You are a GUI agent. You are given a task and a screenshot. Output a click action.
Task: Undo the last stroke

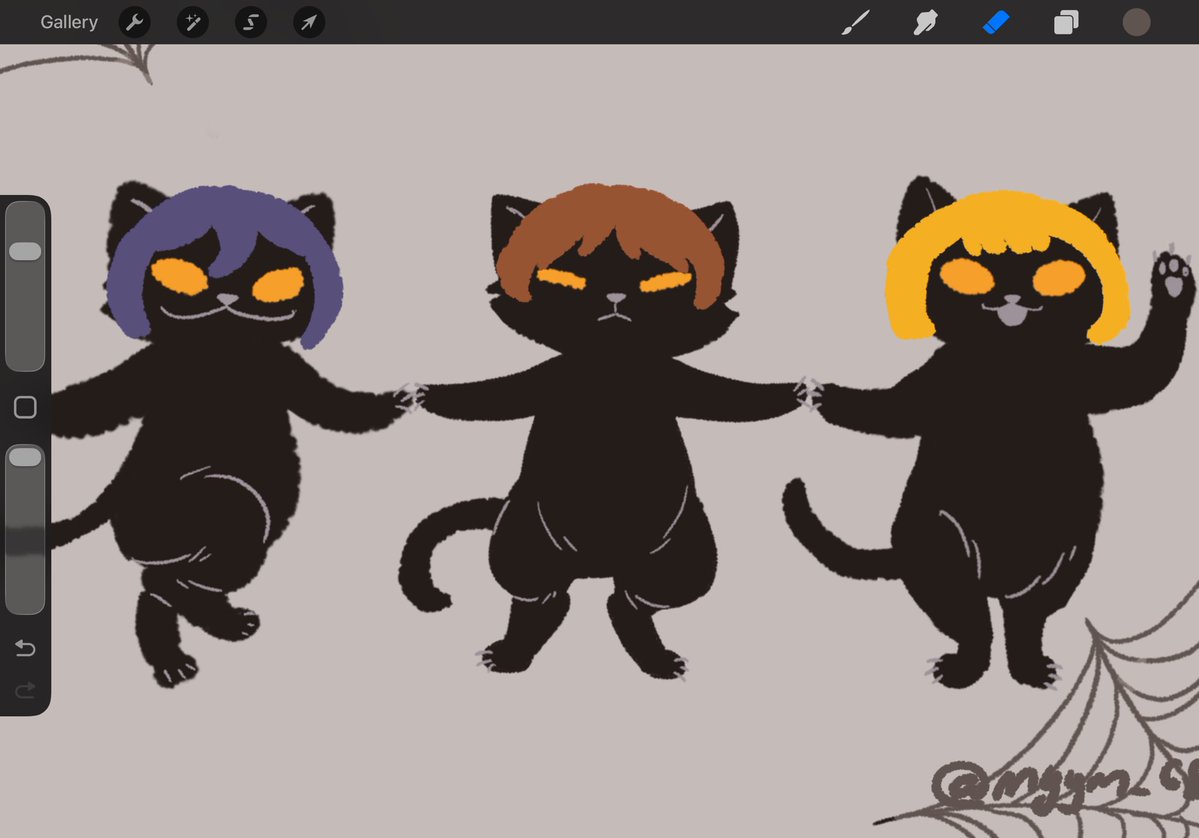[x=25, y=648]
